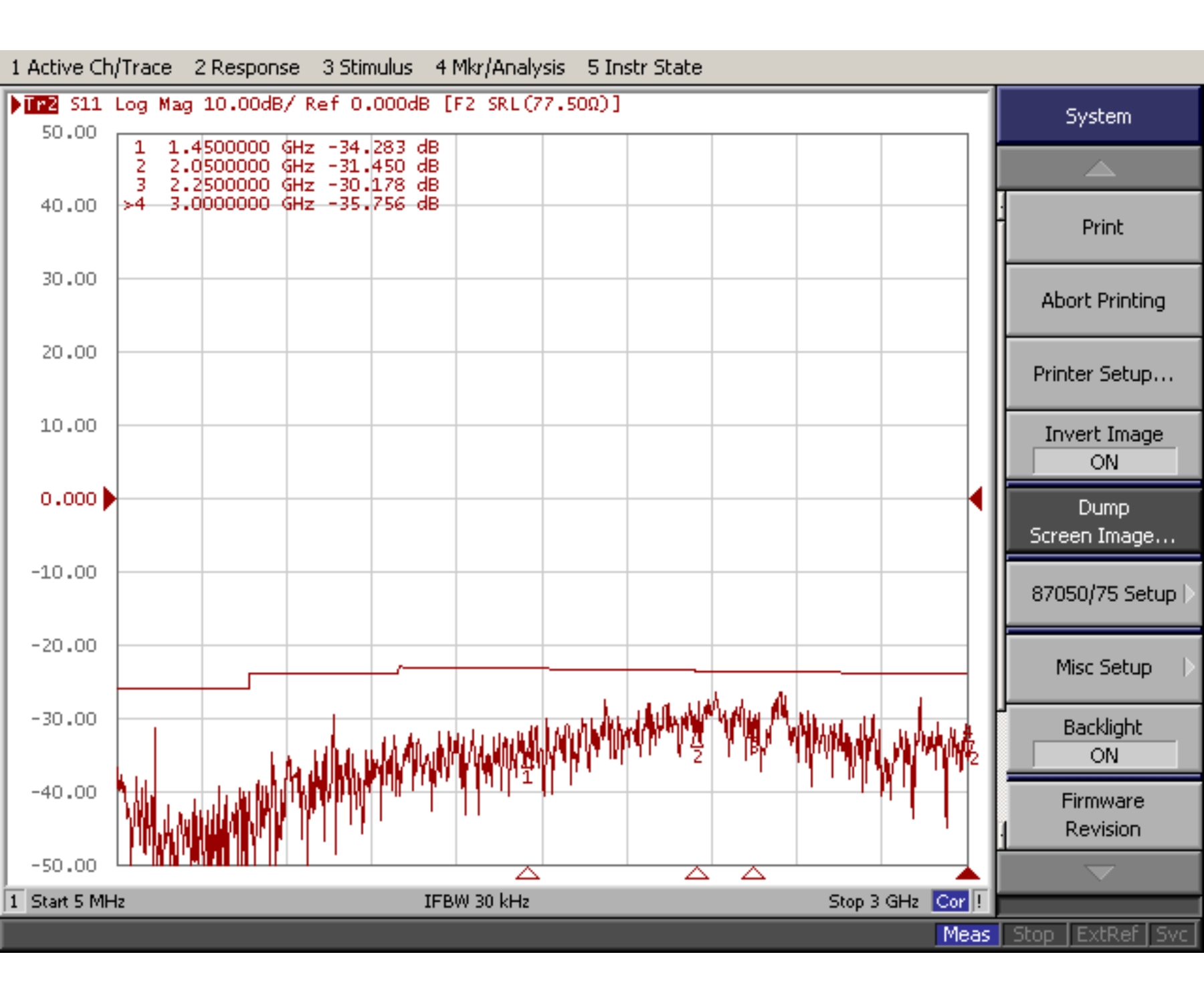1204x1003 pixels.
Task: Select the Tr2 active trace indicator
Action: [41, 104]
